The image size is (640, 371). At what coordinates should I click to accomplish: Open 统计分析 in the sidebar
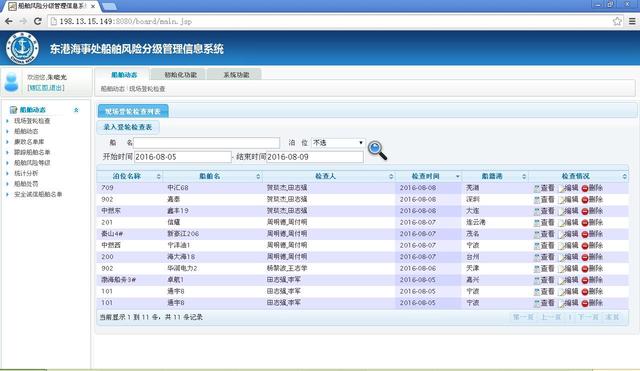point(26,173)
